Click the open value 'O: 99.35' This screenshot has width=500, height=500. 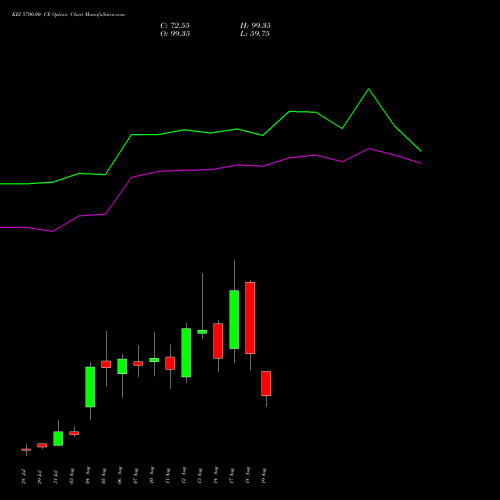click(175, 34)
